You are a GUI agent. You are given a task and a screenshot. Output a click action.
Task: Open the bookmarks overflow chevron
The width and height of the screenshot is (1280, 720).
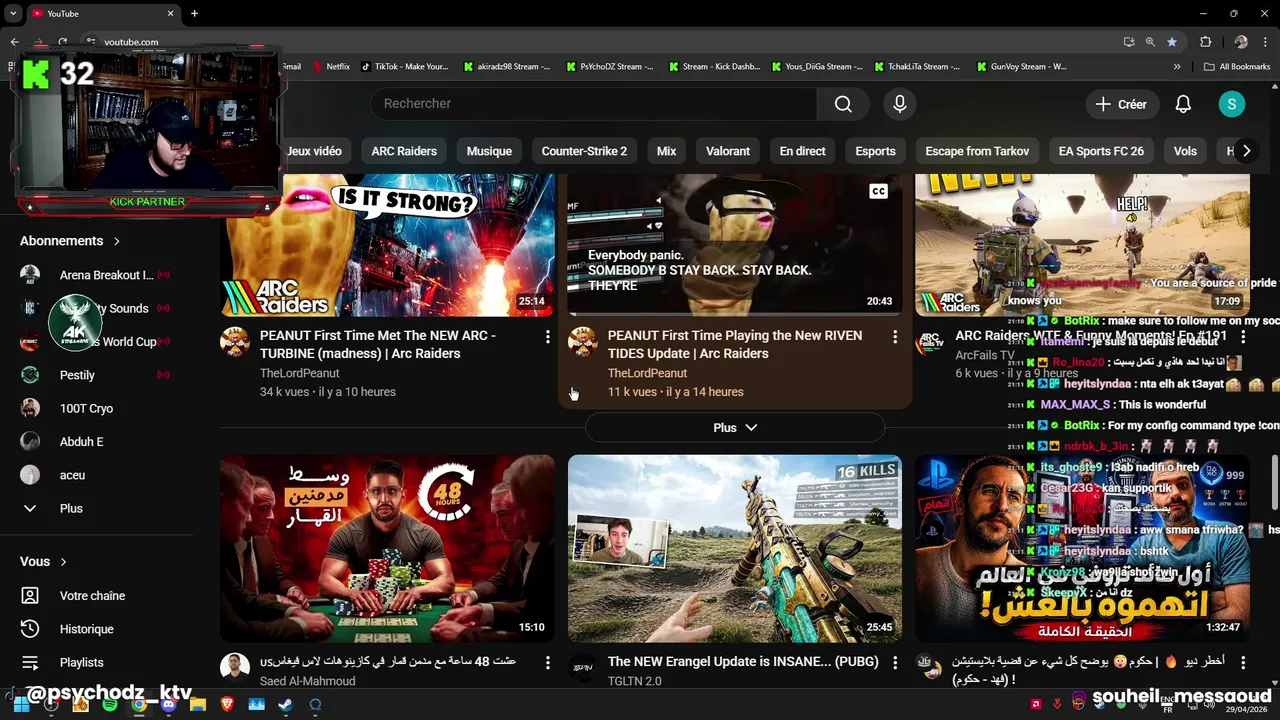[x=1177, y=67]
